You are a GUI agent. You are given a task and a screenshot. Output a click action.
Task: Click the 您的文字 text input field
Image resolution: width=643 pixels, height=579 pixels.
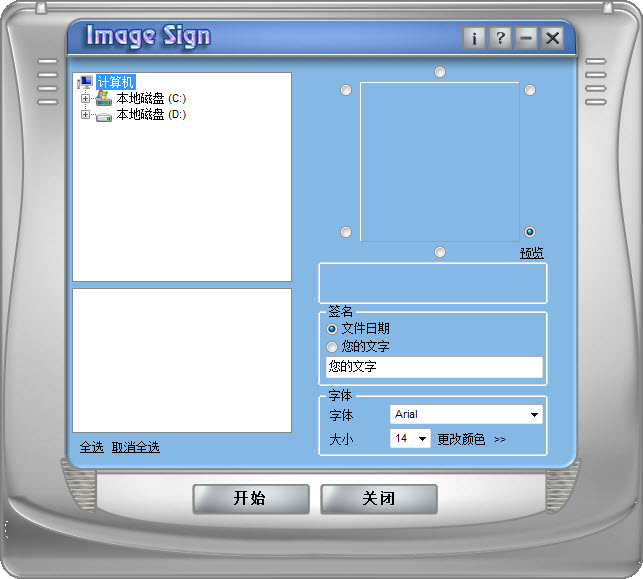pyautogui.click(x=434, y=367)
